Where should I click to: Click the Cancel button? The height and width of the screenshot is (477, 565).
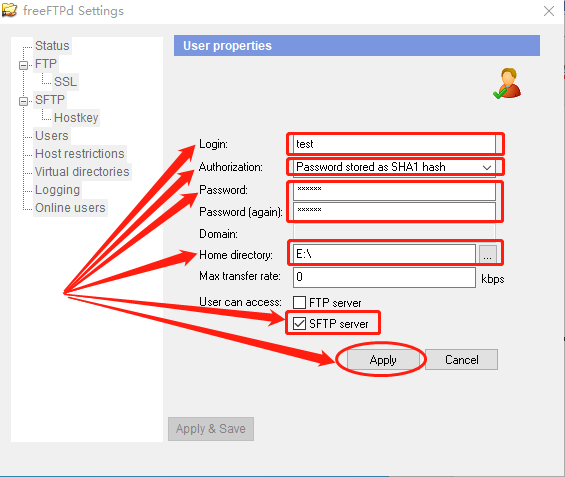pyautogui.click(x=462, y=360)
